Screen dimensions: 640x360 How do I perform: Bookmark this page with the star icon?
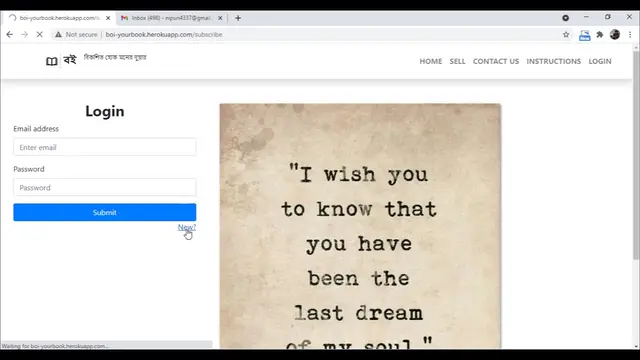[566, 35]
